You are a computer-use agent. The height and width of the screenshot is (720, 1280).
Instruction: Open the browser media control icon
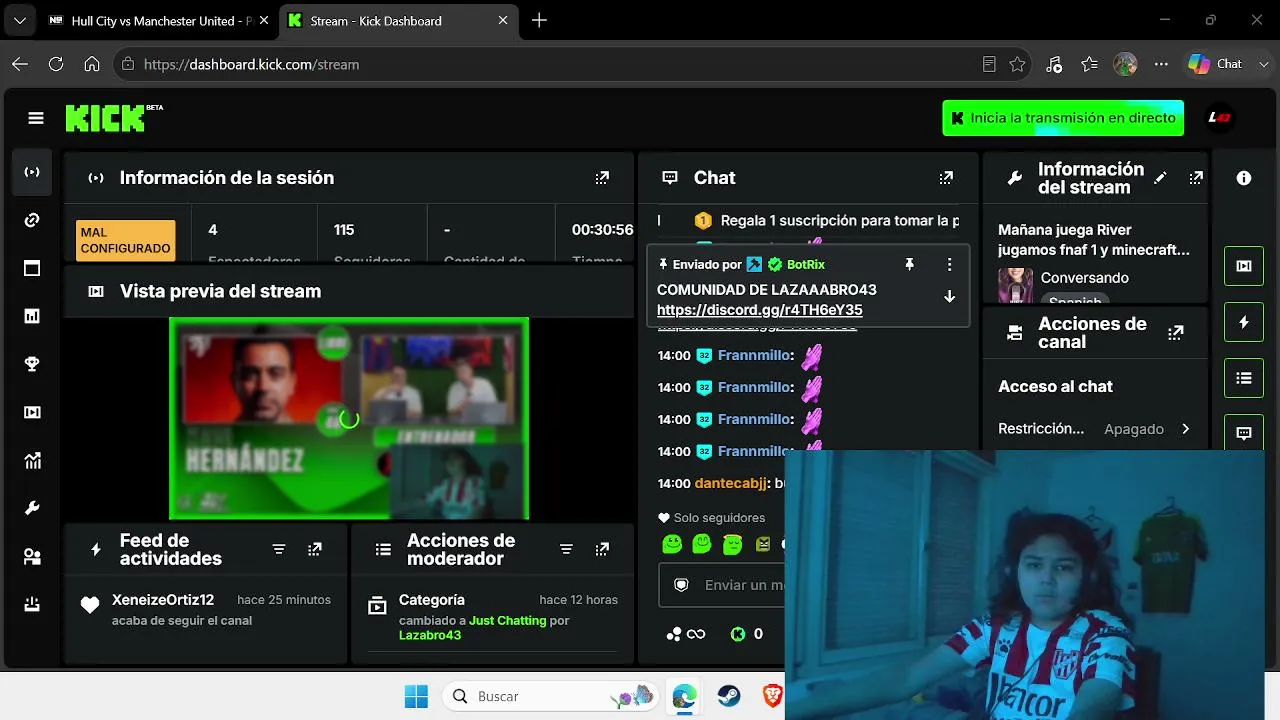(1054, 64)
